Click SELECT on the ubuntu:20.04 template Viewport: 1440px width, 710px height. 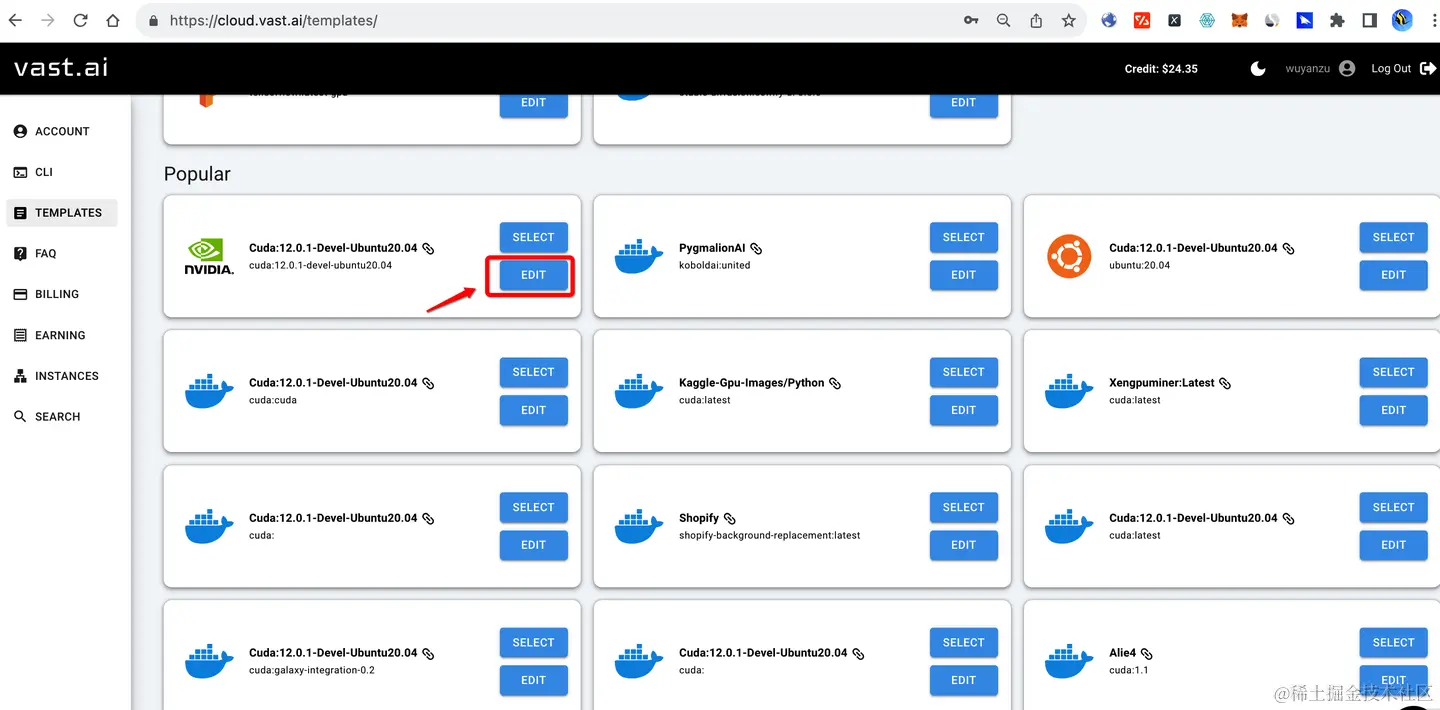click(x=1393, y=237)
